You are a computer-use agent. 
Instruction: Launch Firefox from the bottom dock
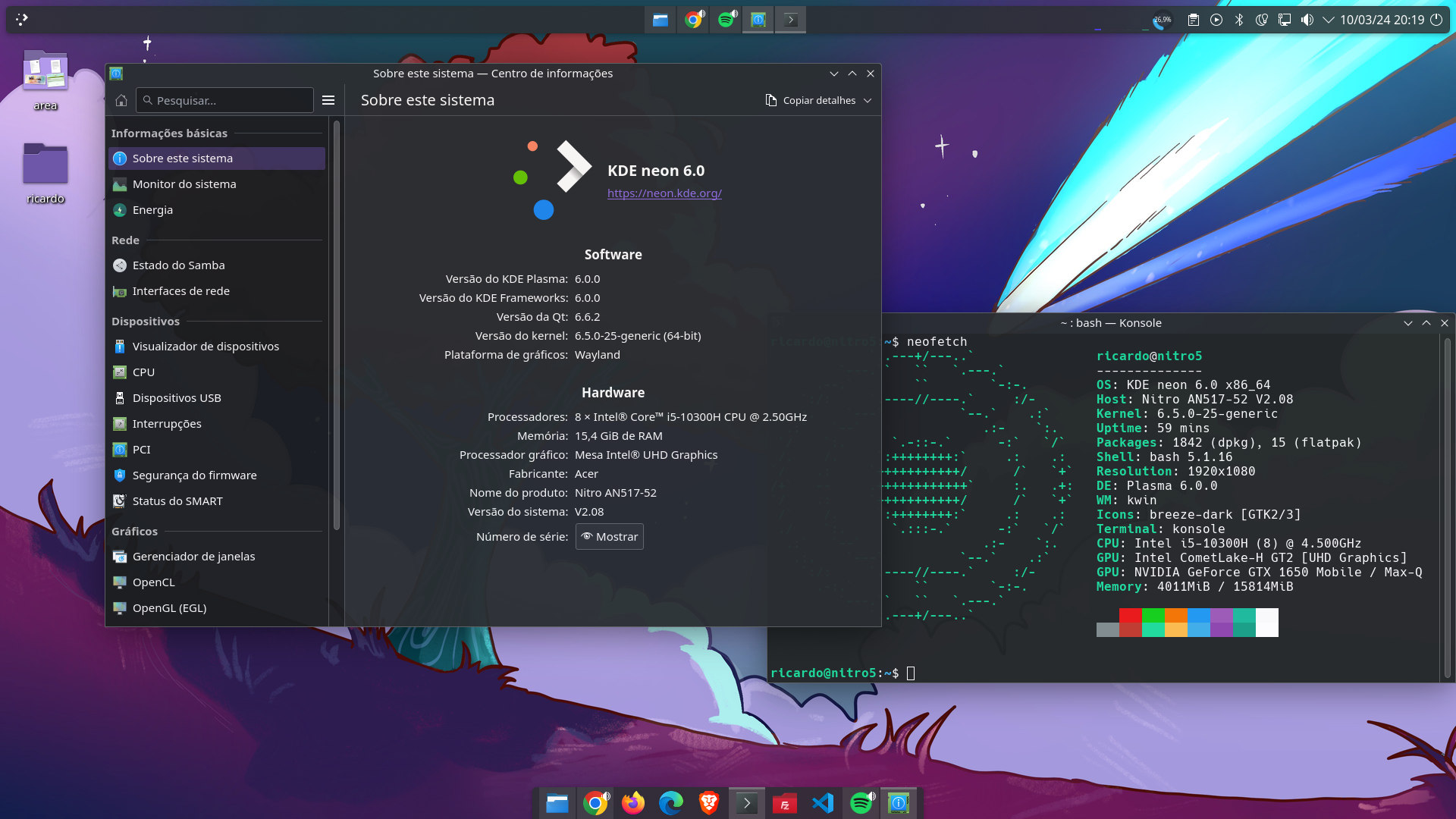[x=633, y=803]
